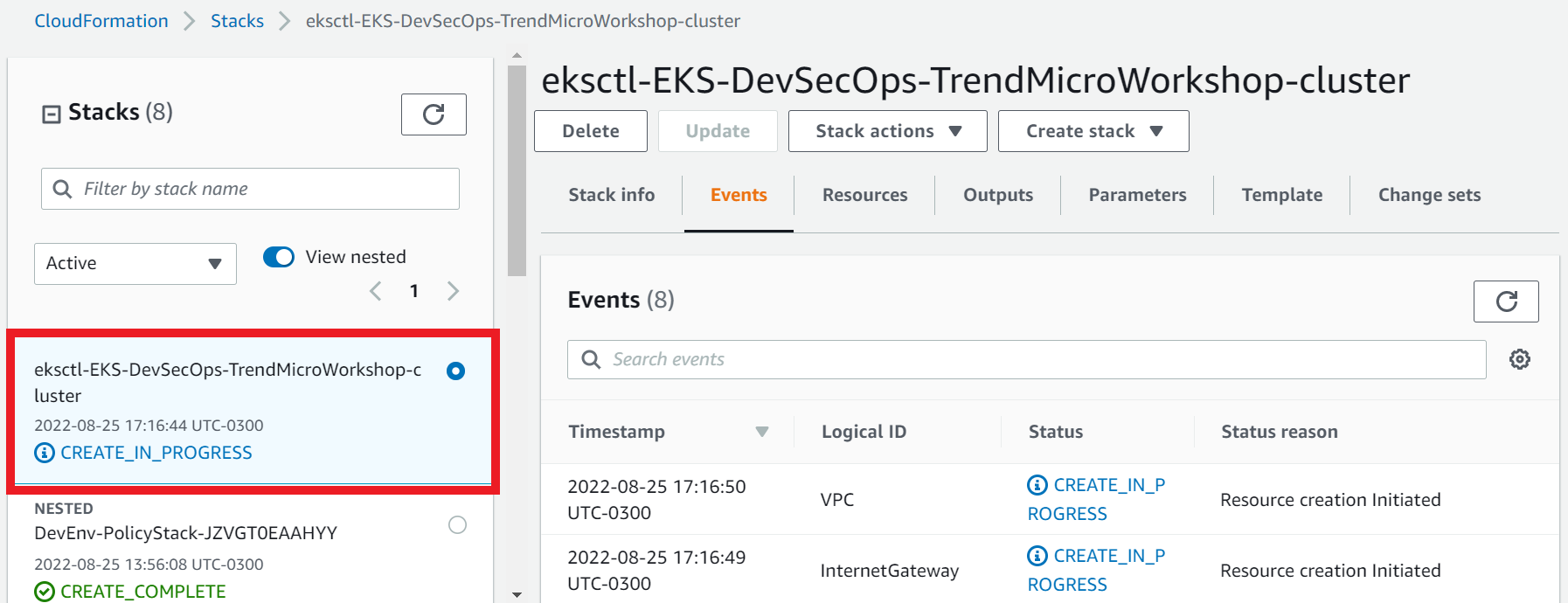Focus the Search events field
The height and width of the screenshot is (603, 1568).
1027,359
